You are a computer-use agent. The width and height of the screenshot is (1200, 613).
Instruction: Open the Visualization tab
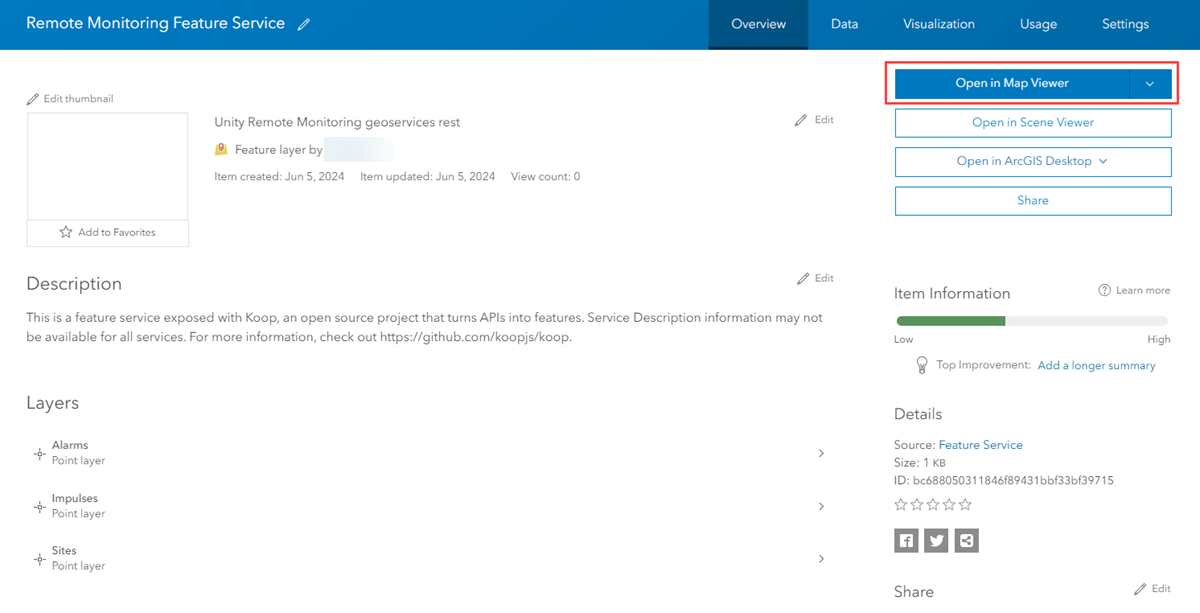(x=938, y=24)
